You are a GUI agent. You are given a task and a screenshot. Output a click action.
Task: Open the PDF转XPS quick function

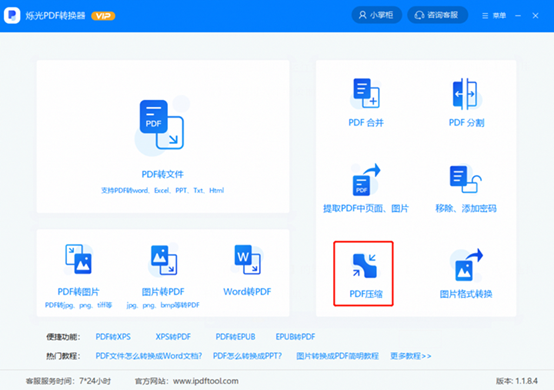(113, 337)
